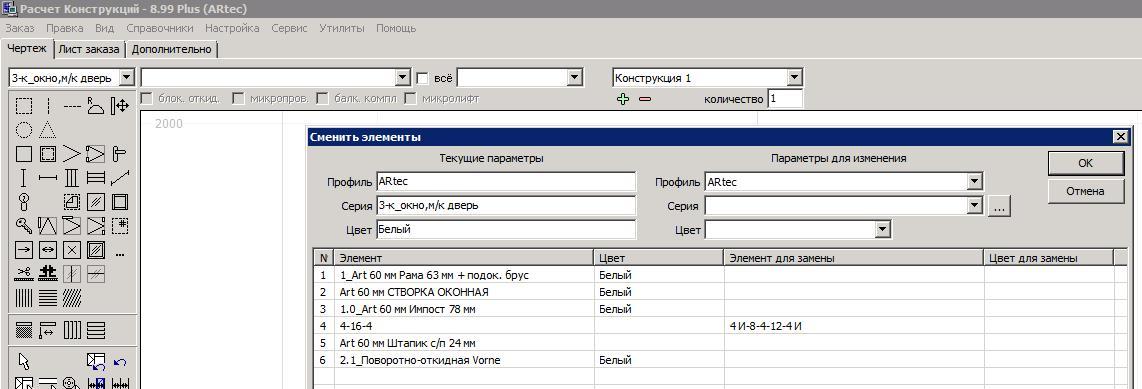
Task: Choose the diagonal lines hatch pattern
Action: (x=71, y=297)
